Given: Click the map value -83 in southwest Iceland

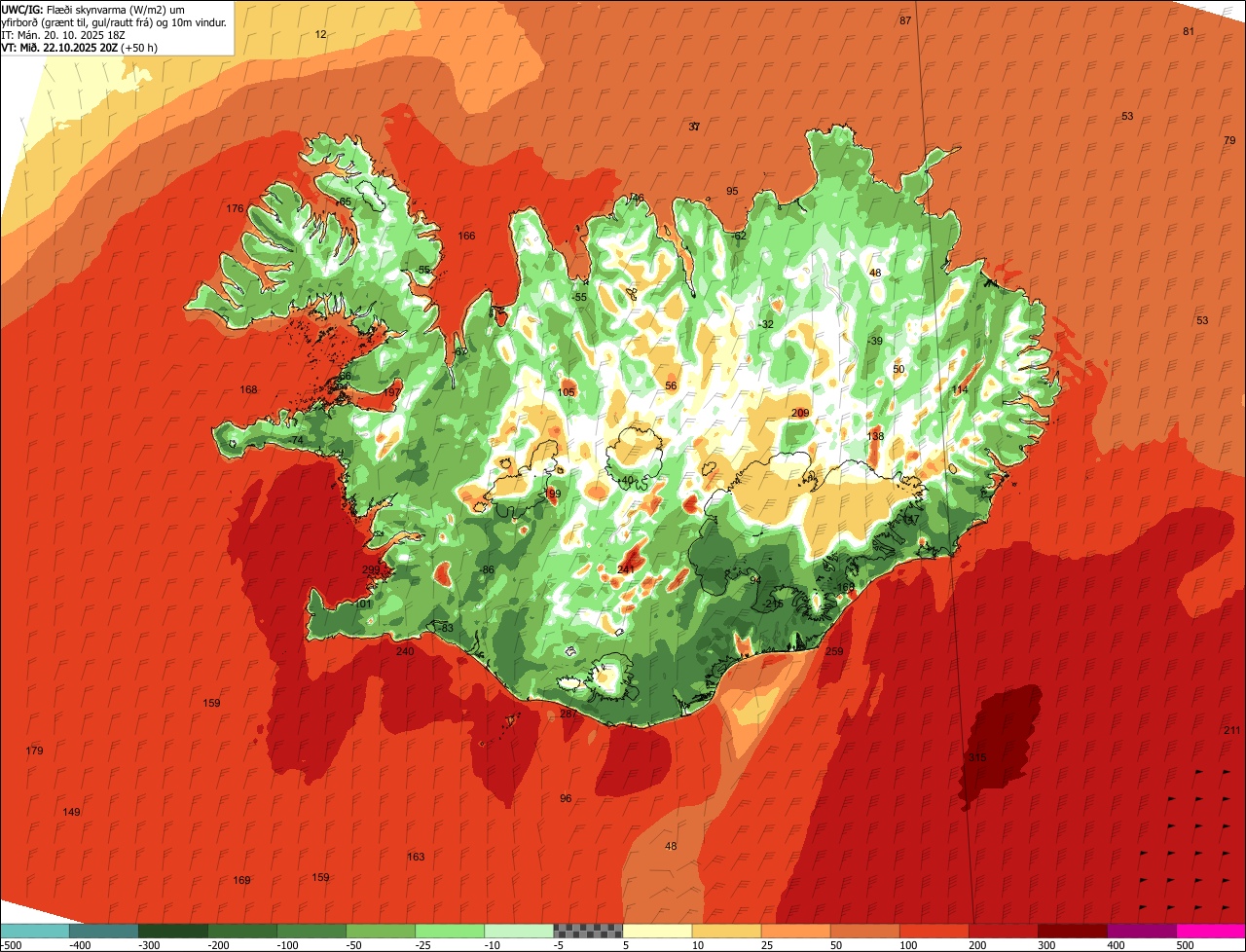Looking at the screenshot, I should (446, 629).
